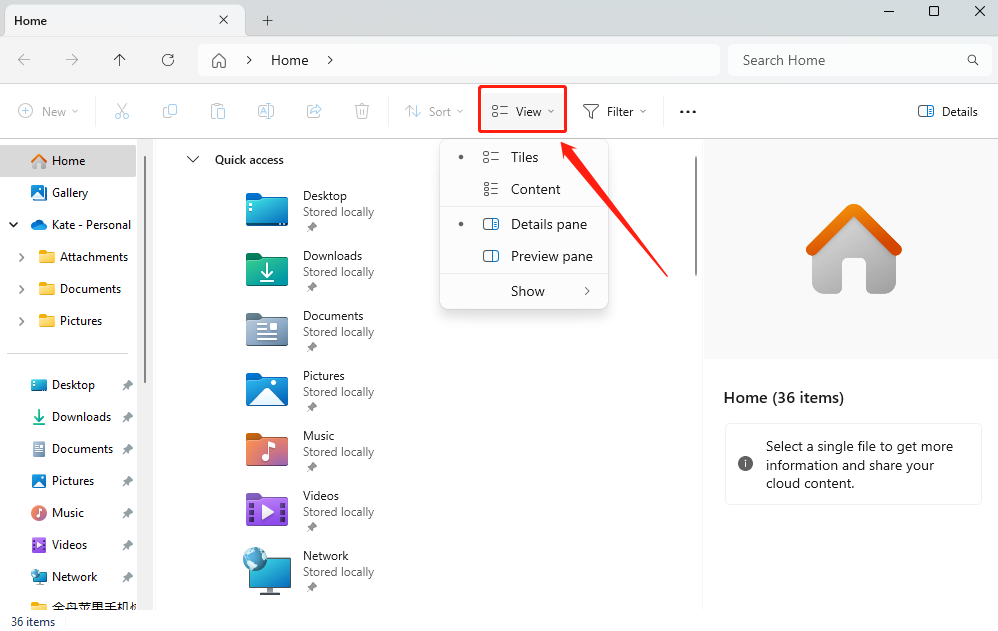Click the Search Home input field

[x=850, y=60]
